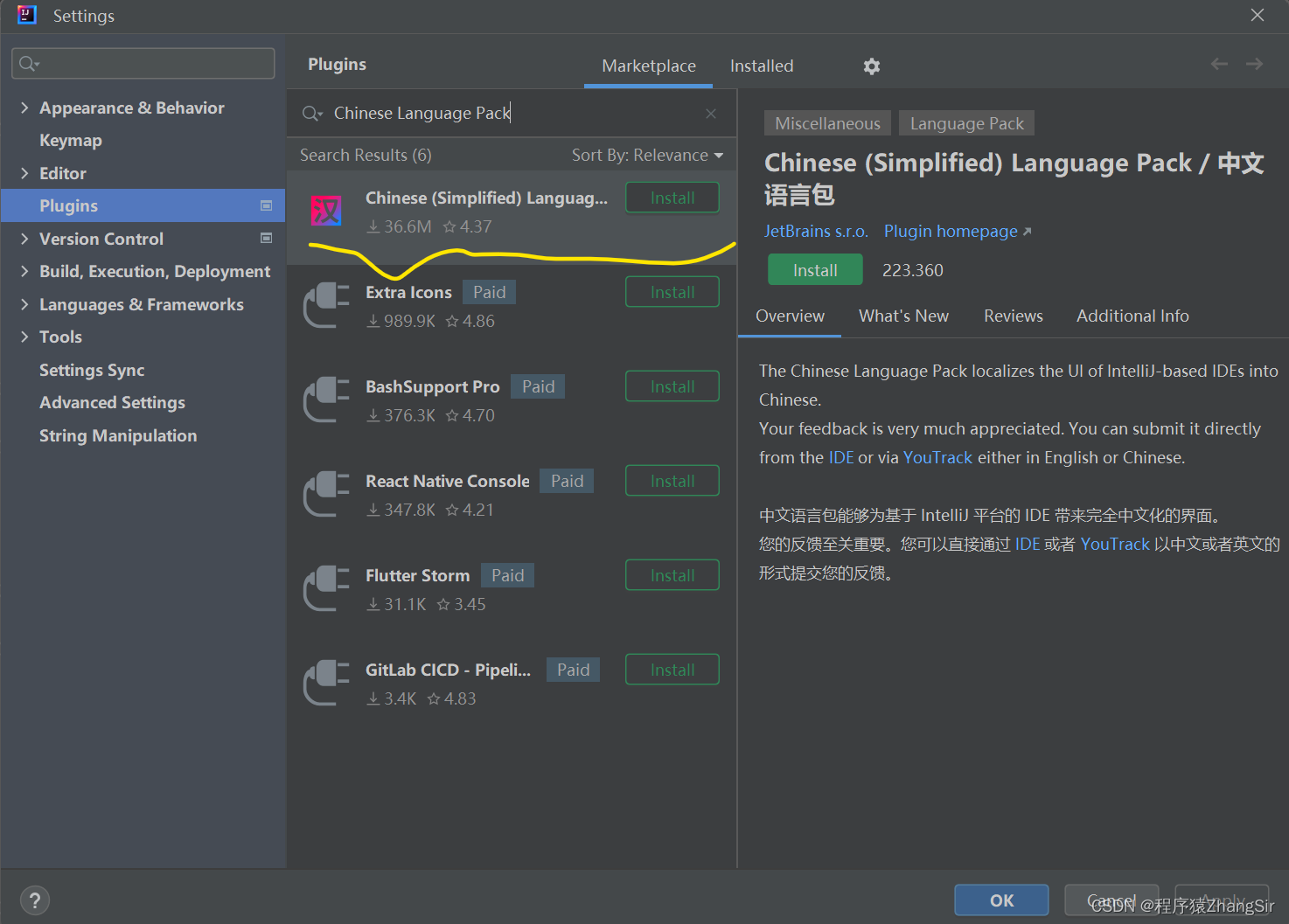Click the Miscellaneous tag
Viewport: 1289px width, 924px height.
coord(827,123)
